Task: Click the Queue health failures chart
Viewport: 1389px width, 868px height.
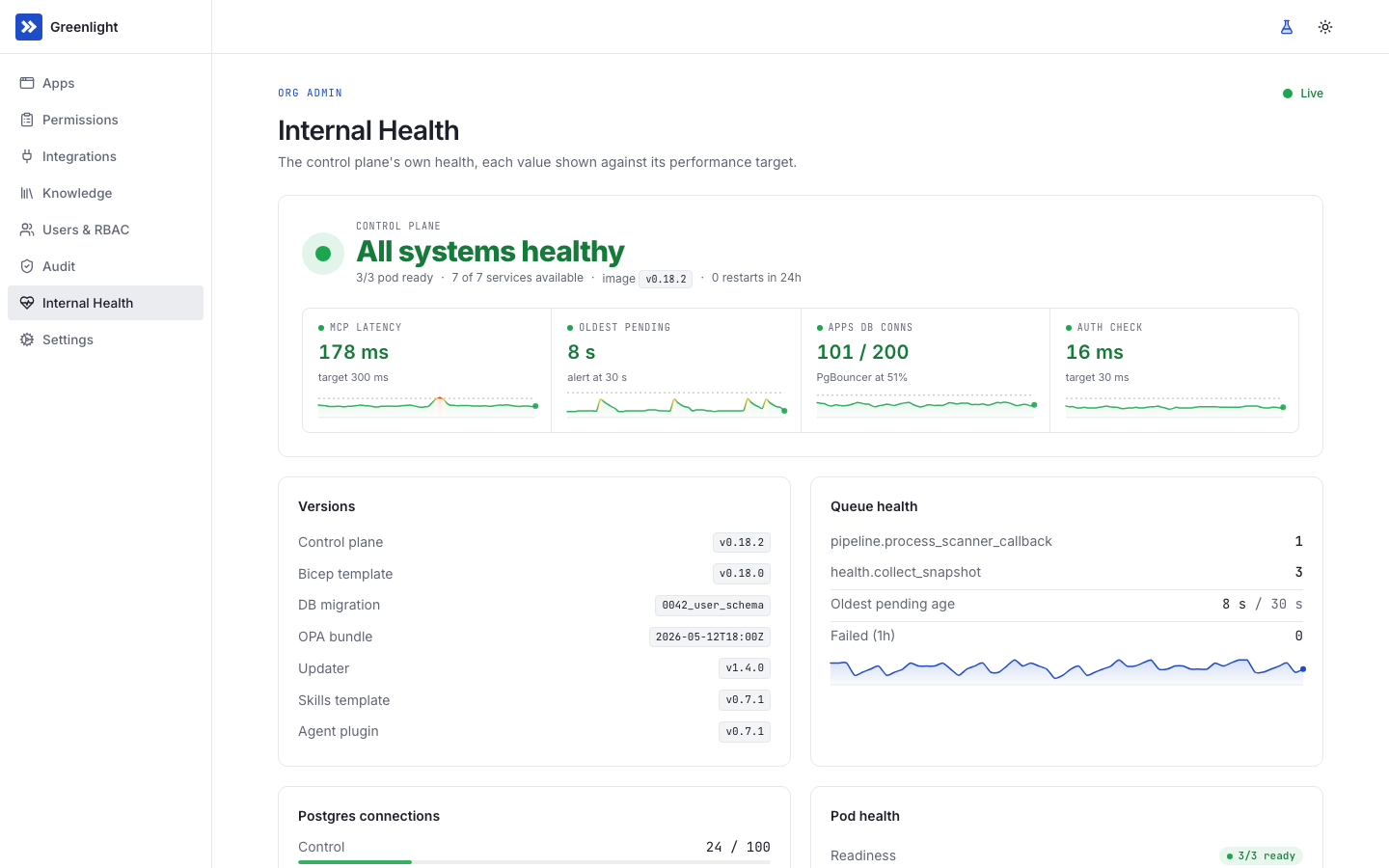Action: (1067, 671)
